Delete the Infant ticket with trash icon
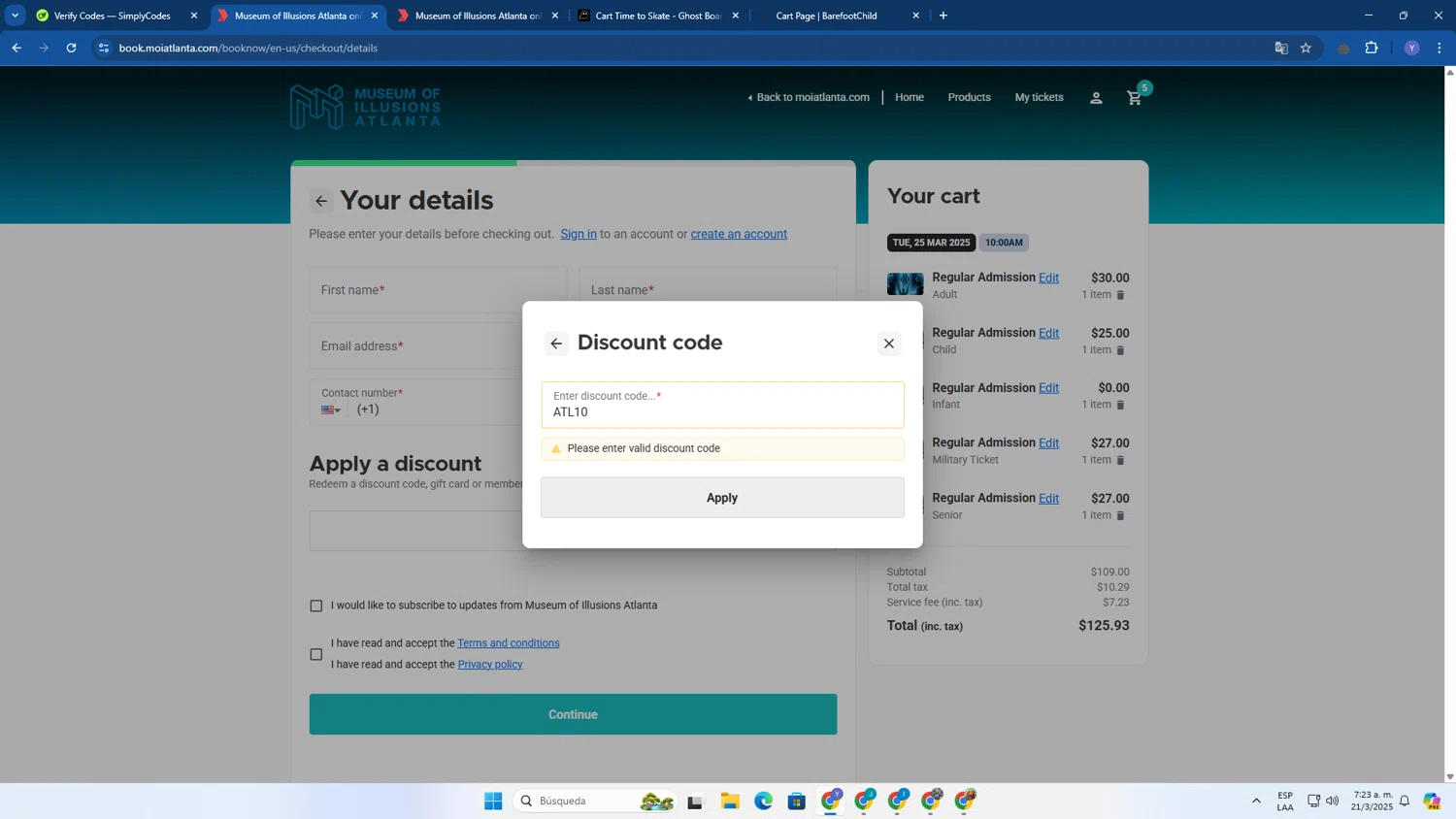Screen dimensions: 1456x819 1120,405
